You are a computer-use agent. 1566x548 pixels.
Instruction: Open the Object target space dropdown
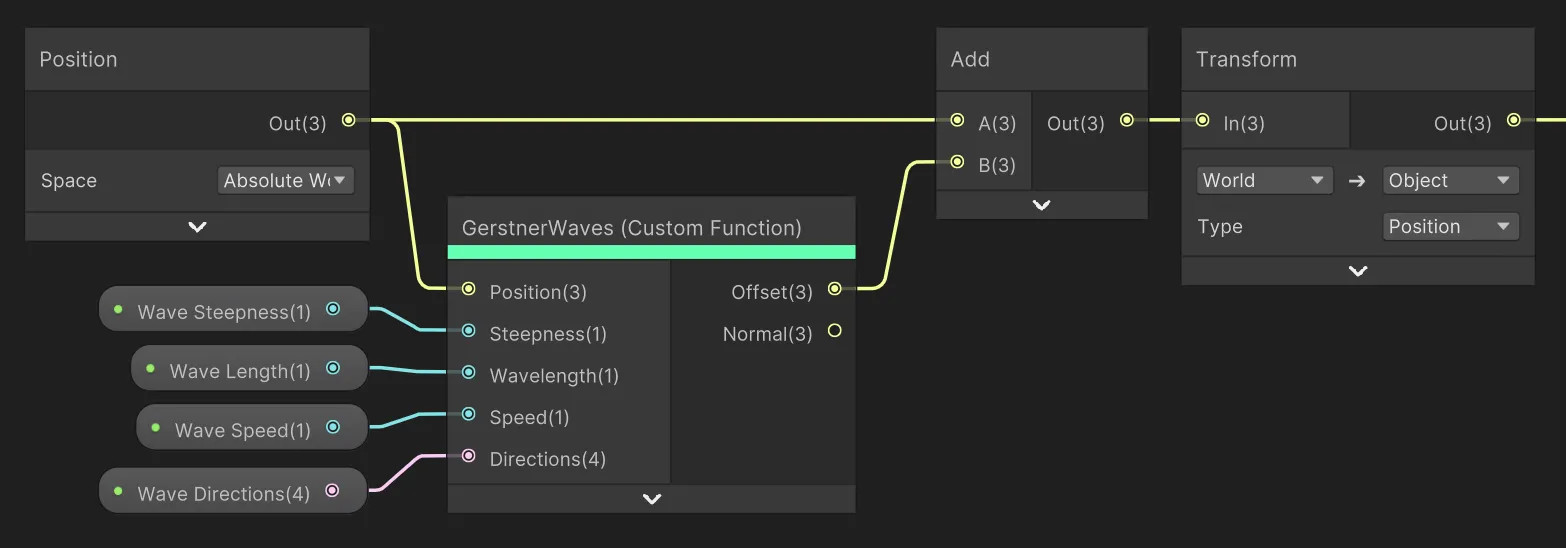pos(1451,180)
